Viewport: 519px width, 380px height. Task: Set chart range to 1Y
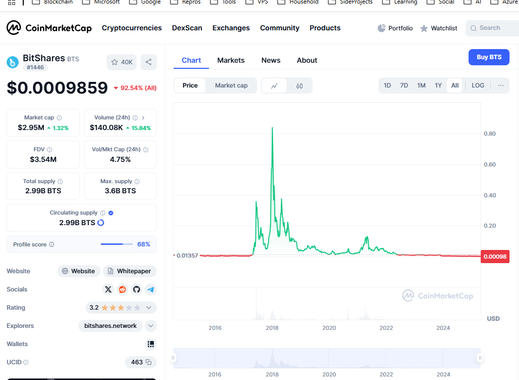tap(438, 86)
